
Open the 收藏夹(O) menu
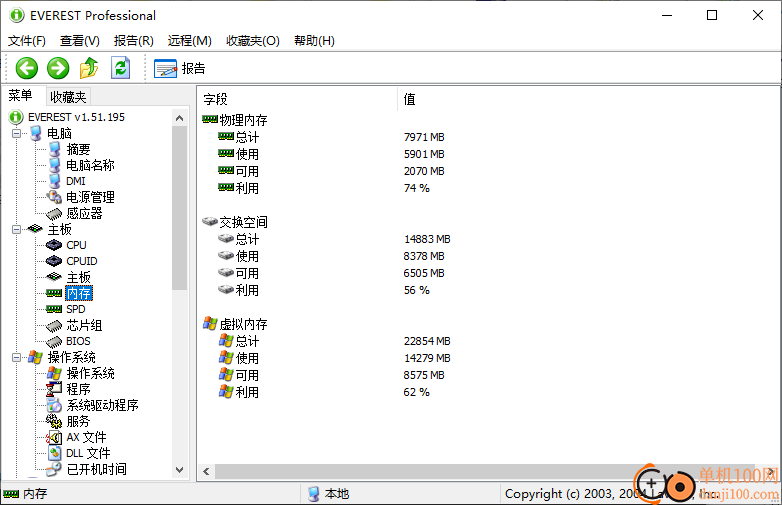(253, 41)
